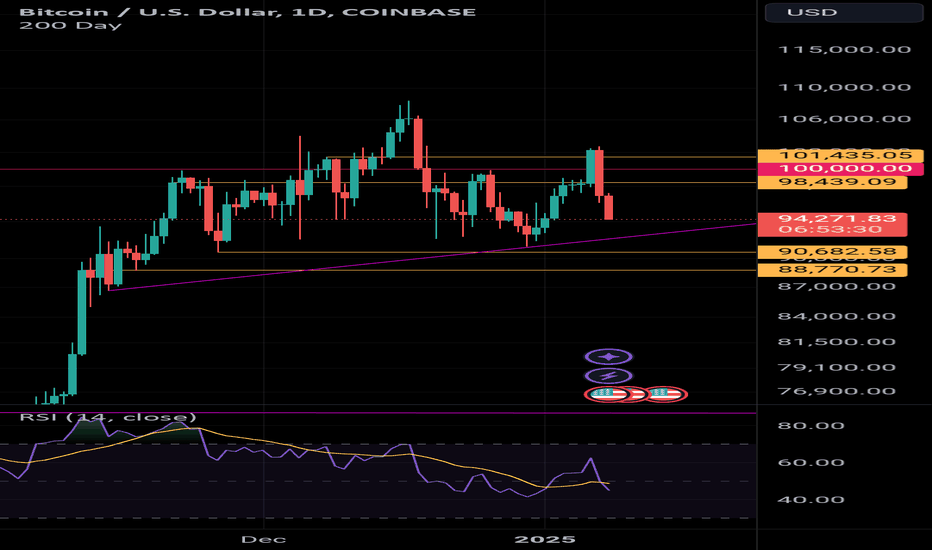Click the 60.00 RSI scale value
This screenshot has width=932, height=550.
point(811,463)
